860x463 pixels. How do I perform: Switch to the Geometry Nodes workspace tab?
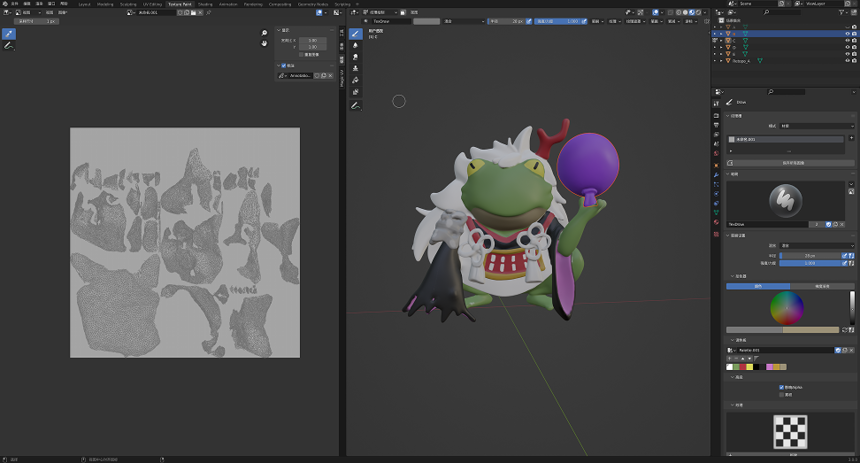(312, 4)
